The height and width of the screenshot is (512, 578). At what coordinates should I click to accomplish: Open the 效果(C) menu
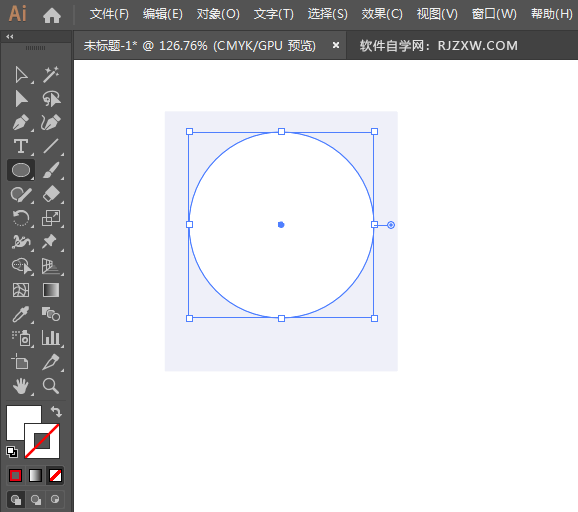[382, 14]
